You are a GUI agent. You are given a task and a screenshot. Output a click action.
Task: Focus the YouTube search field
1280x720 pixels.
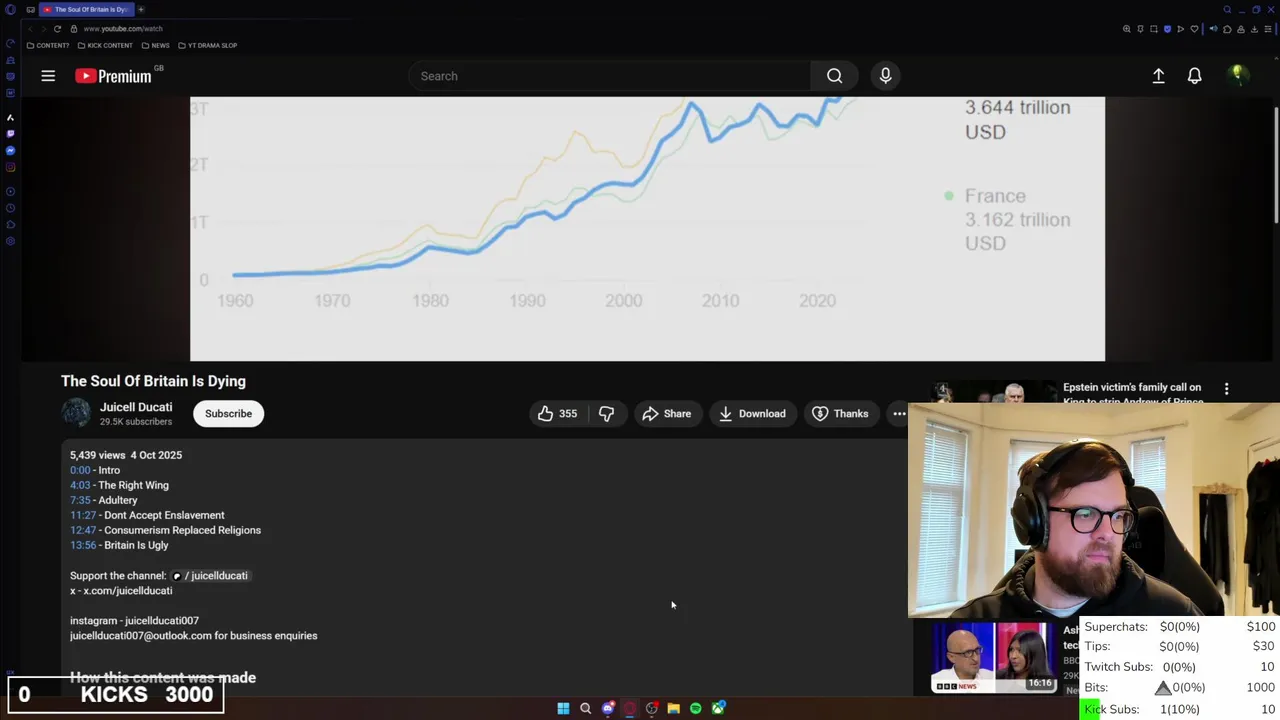click(x=610, y=76)
